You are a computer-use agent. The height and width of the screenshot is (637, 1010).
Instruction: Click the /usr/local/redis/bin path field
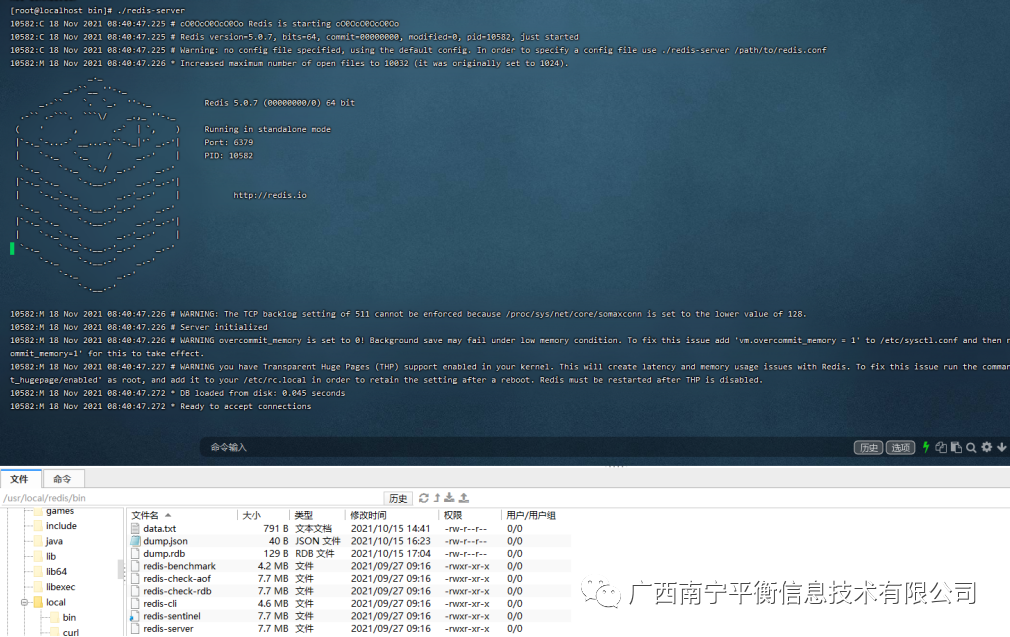[192, 498]
